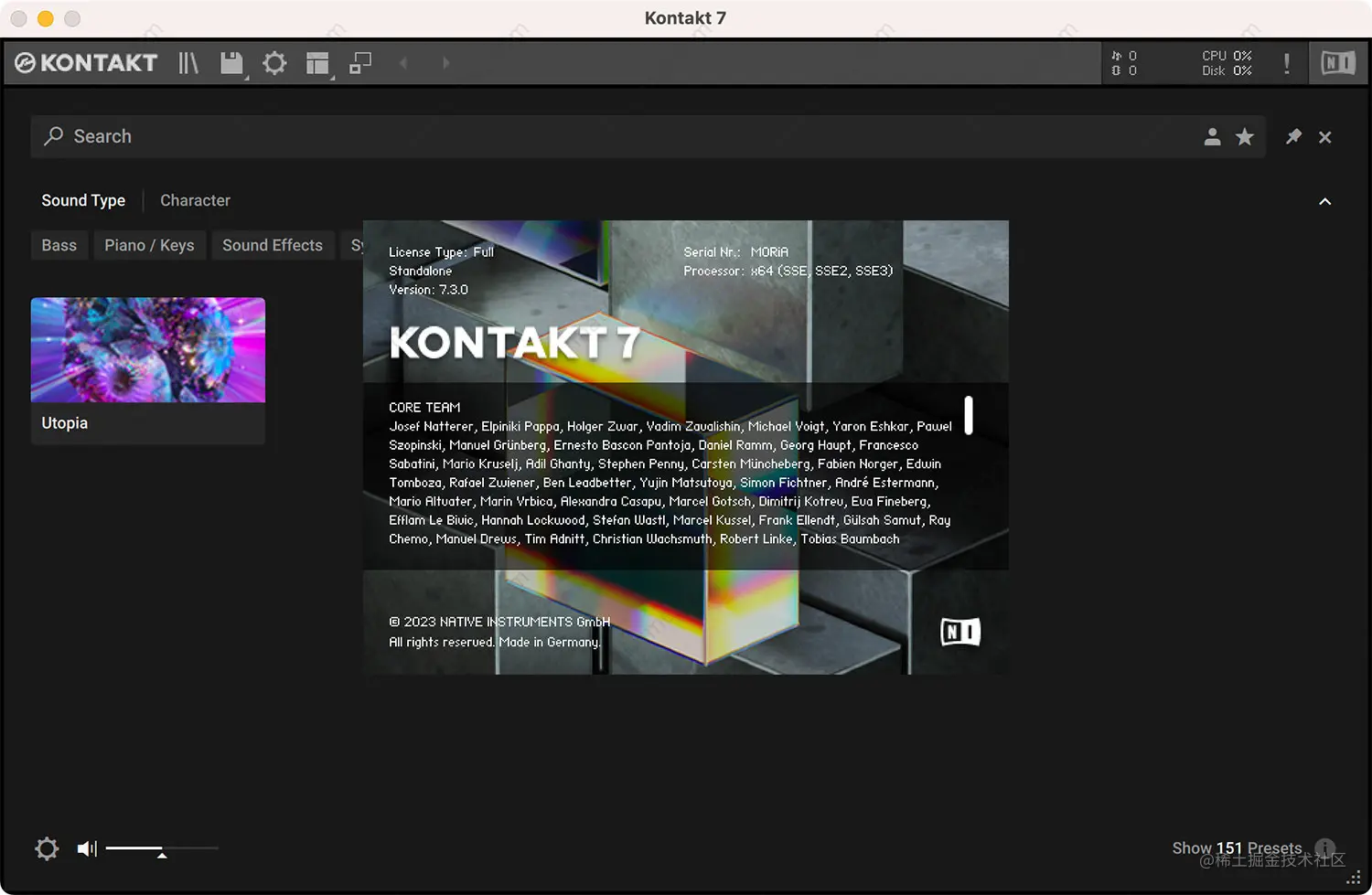
Task: Switch to the Character filter tab
Action: (195, 200)
